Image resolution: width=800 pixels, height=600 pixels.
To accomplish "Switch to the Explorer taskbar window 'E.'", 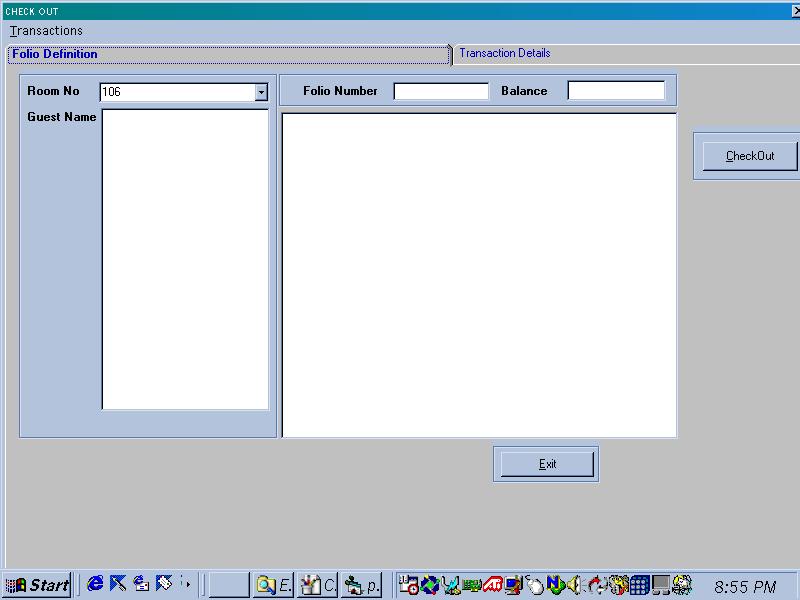I will tap(273, 585).
